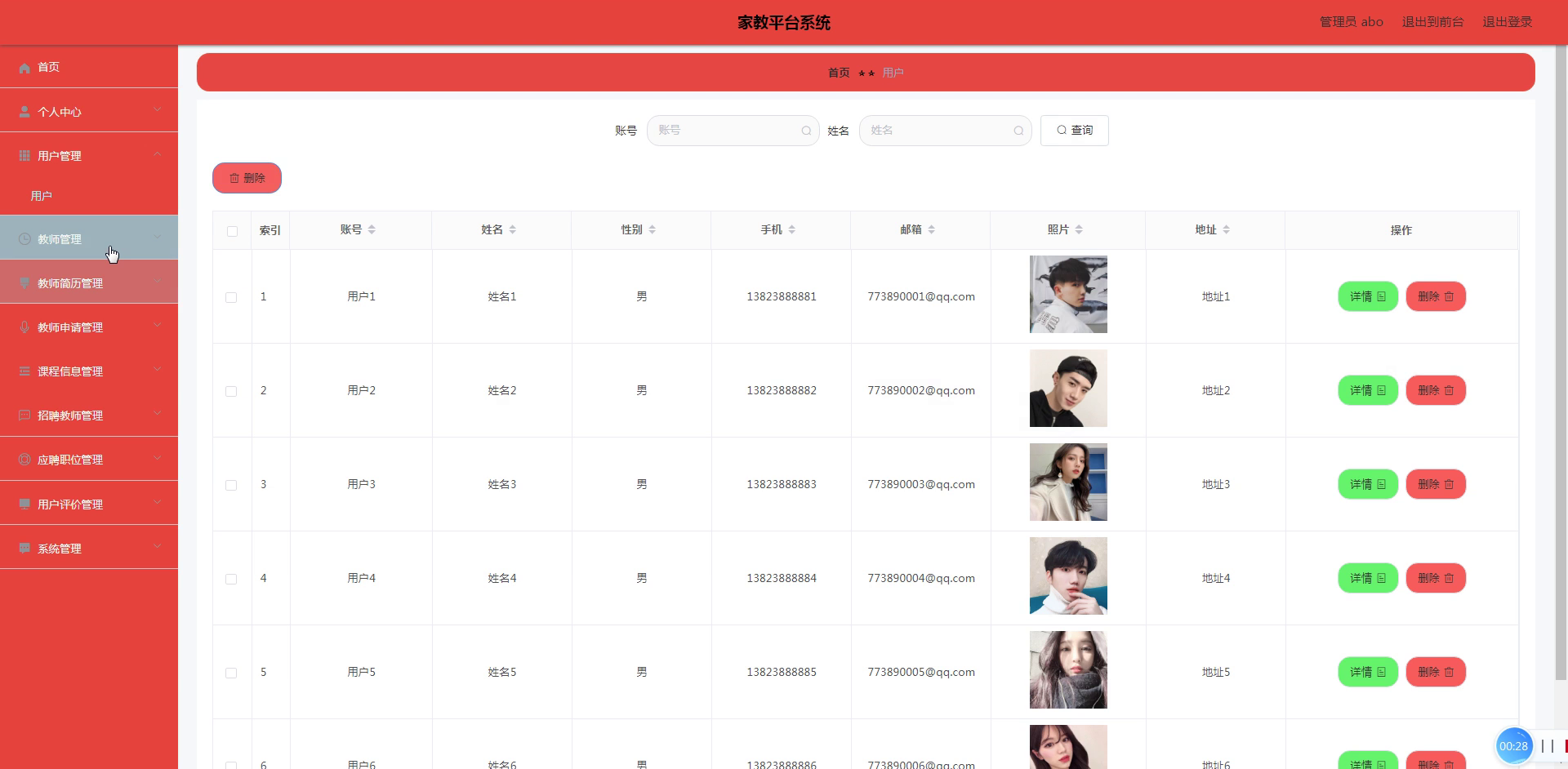Click email 773890002@qq.com cell
Image resolution: width=1568 pixels, height=769 pixels.
point(921,390)
